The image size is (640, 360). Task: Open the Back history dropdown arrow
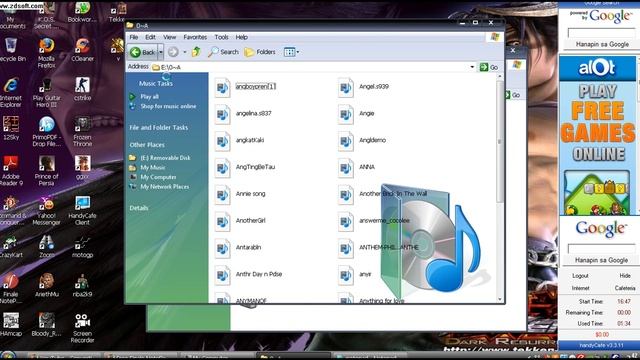(x=161, y=52)
